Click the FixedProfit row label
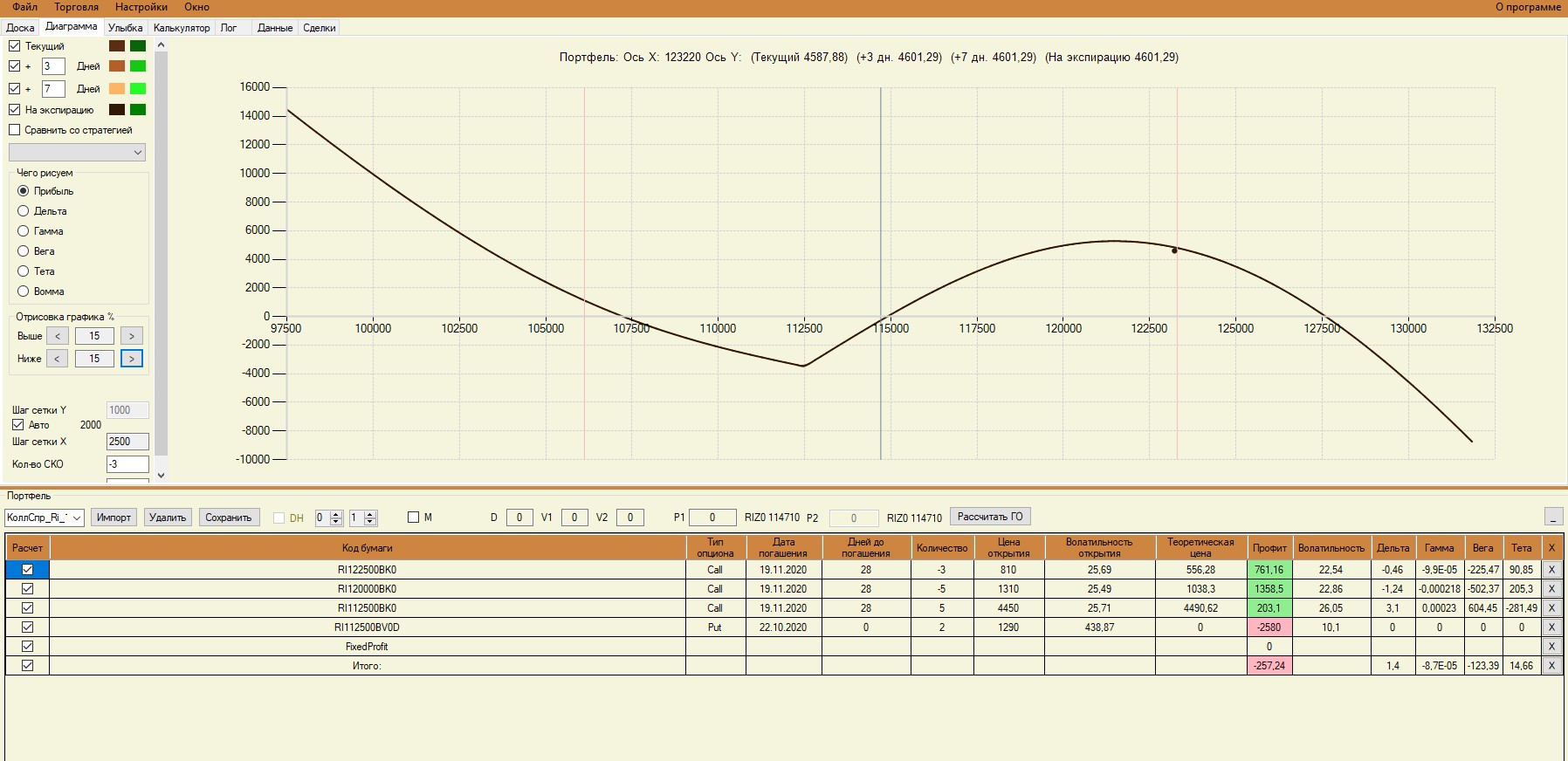The height and width of the screenshot is (761, 1568). tap(367, 647)
